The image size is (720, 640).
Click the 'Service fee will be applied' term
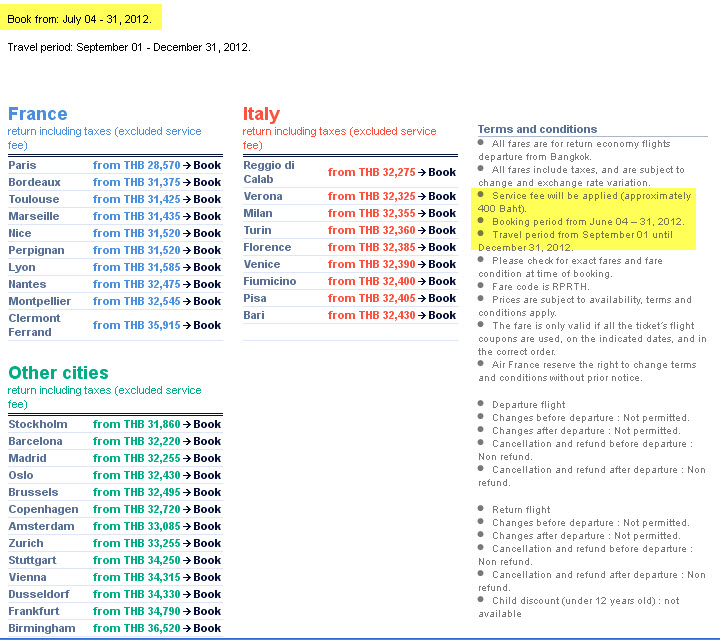(584, 202)
